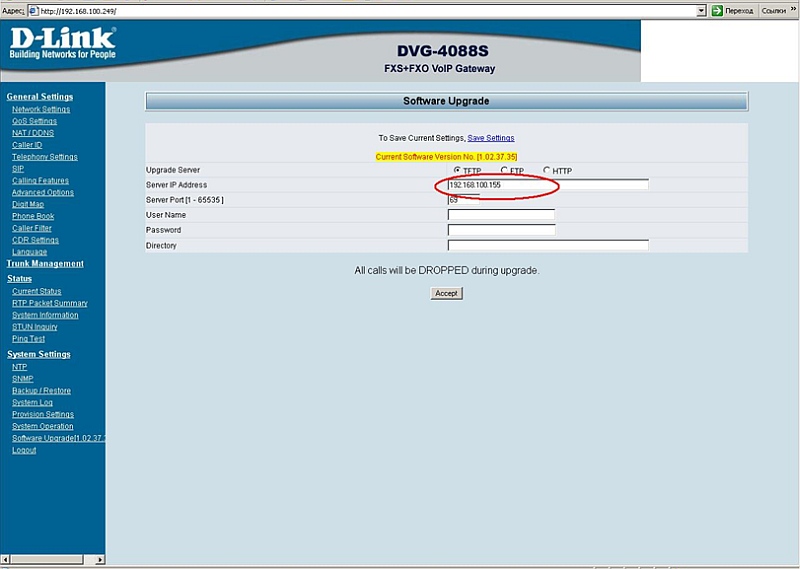Select the TFTP upgrade server option
This screenshot has width=800, height=569.
click(x=458, y=170)
